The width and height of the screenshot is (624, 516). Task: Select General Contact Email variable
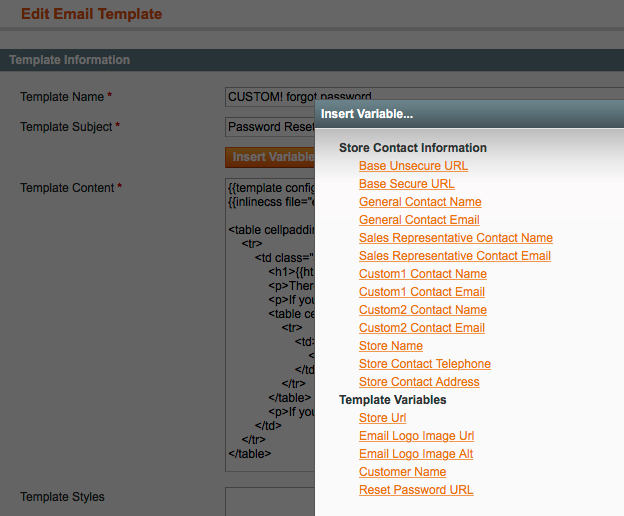(419, 220)
